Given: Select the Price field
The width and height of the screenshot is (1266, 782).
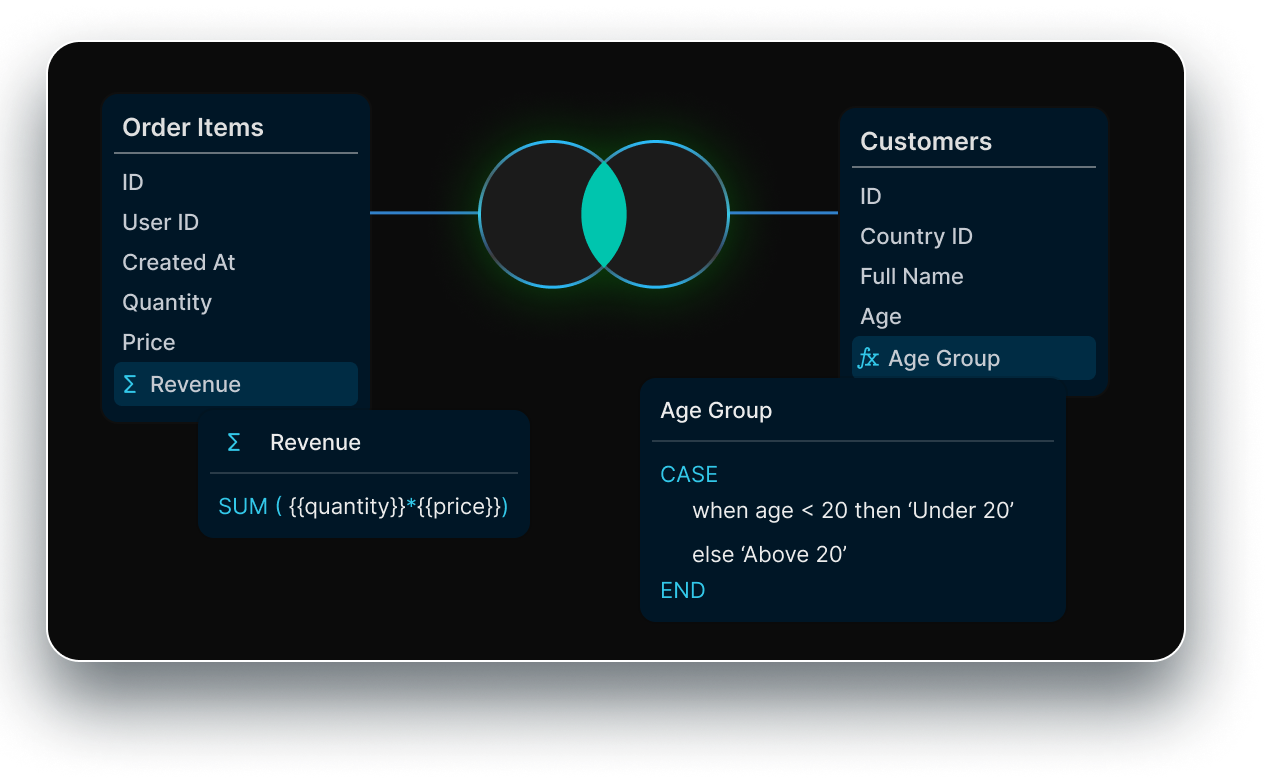Looking at the screenshot, I should [149, 342].
